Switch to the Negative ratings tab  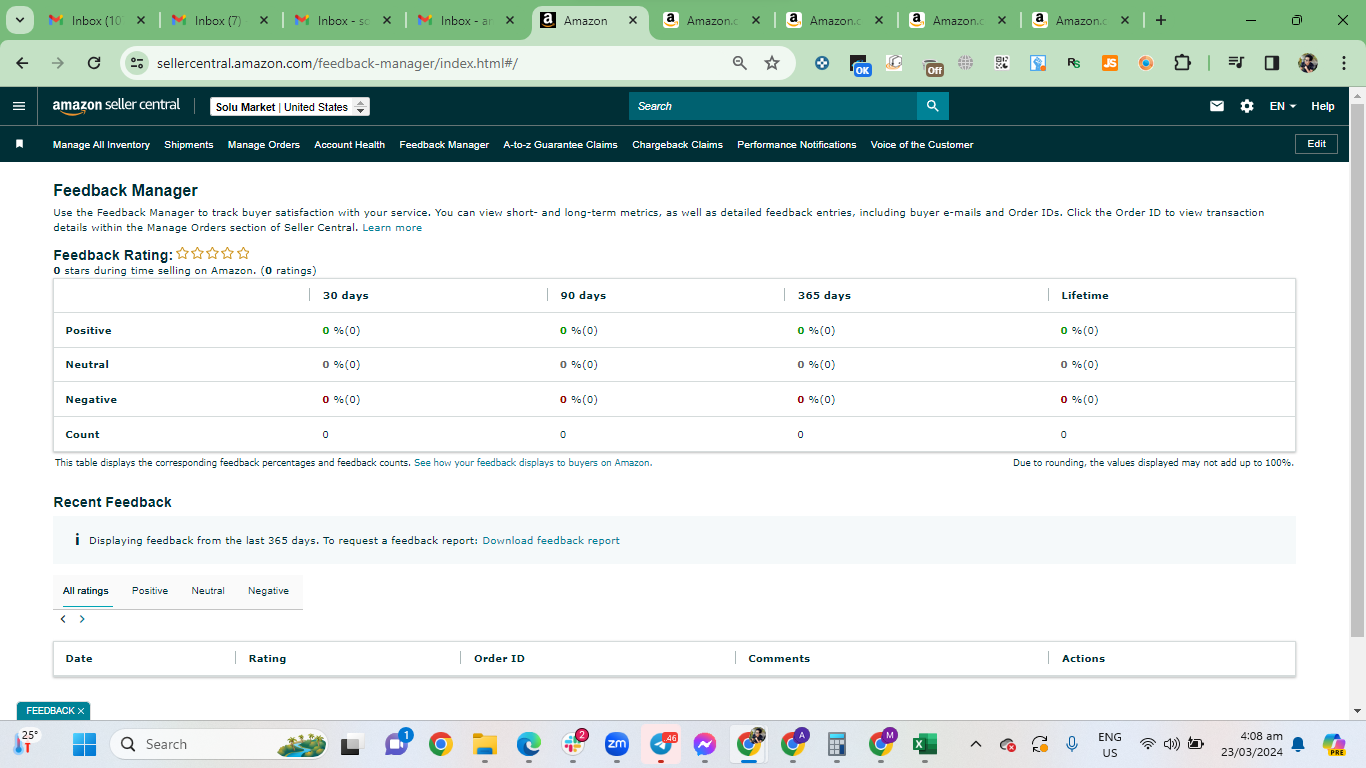tap(268, 591)
